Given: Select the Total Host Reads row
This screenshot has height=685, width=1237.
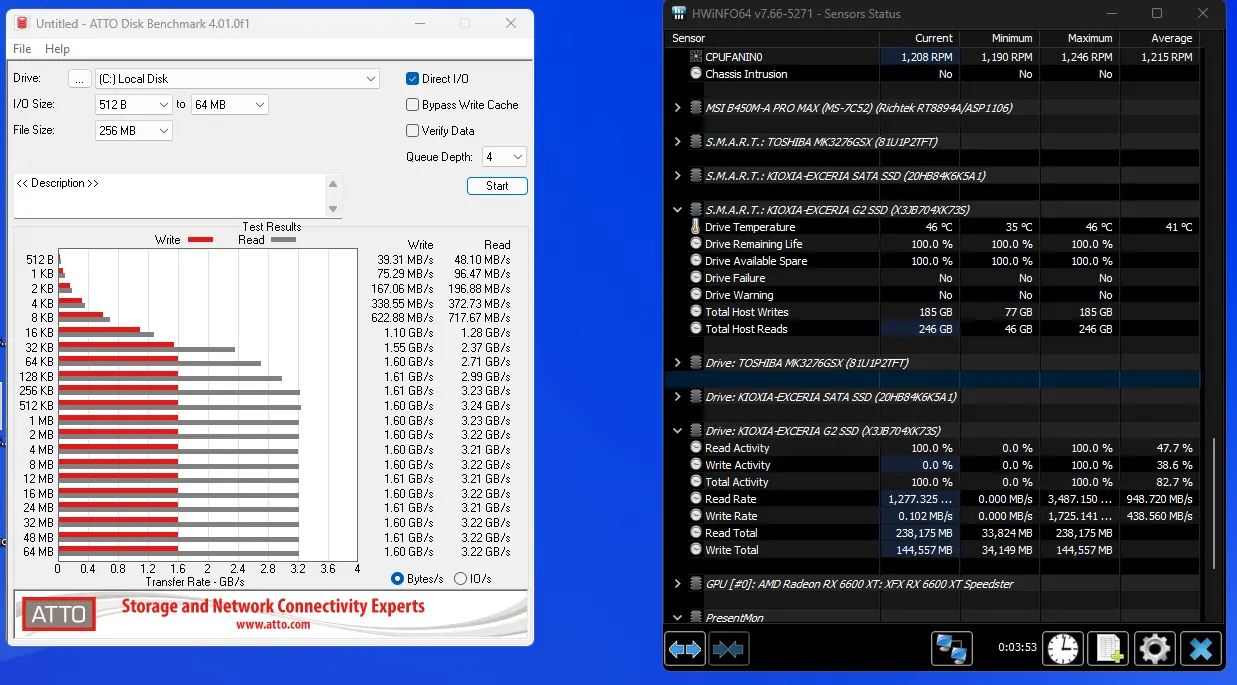Looking at the screenshot, I should click(x=932, y=329).
